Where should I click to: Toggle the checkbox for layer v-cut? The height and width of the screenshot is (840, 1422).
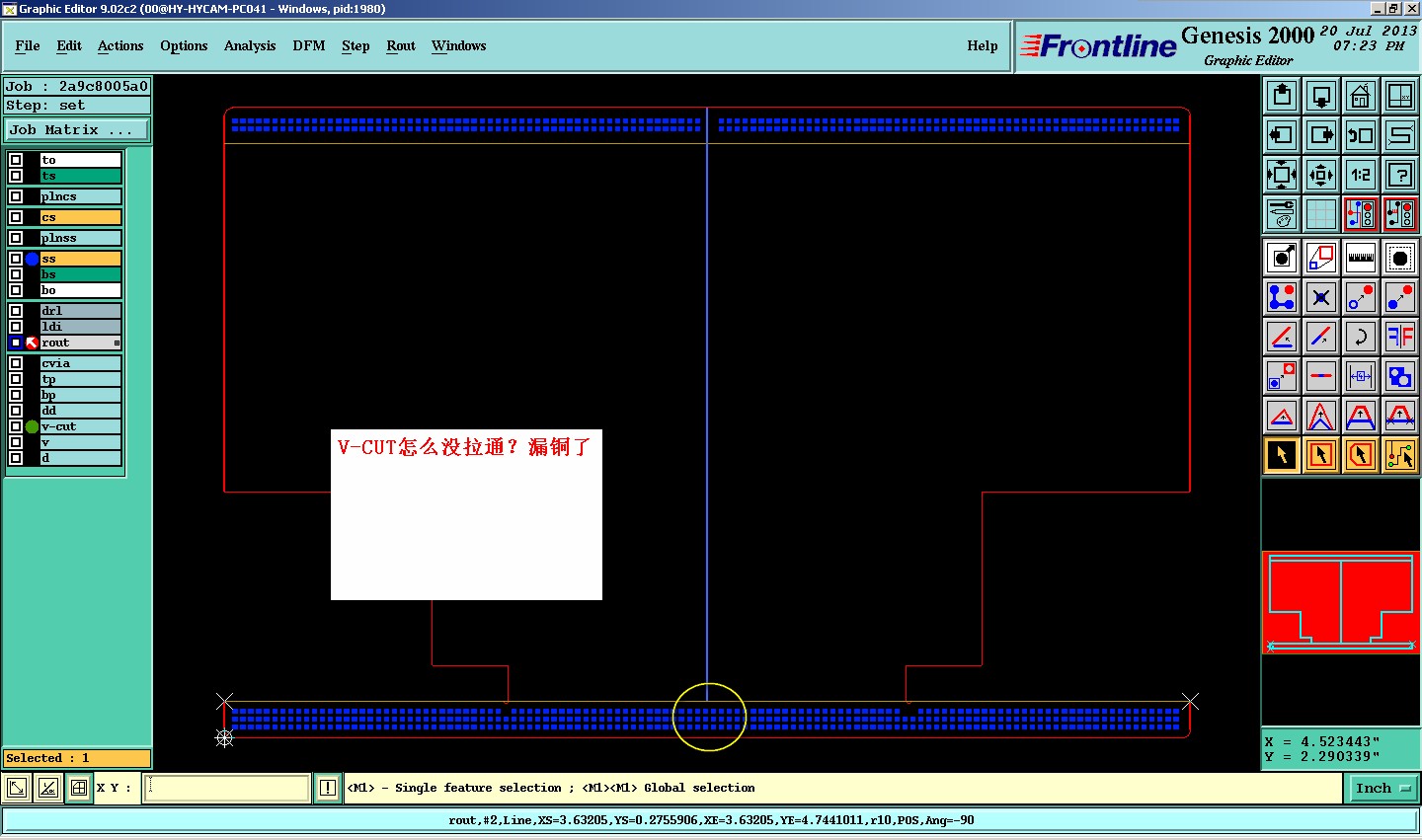point(16,426)
